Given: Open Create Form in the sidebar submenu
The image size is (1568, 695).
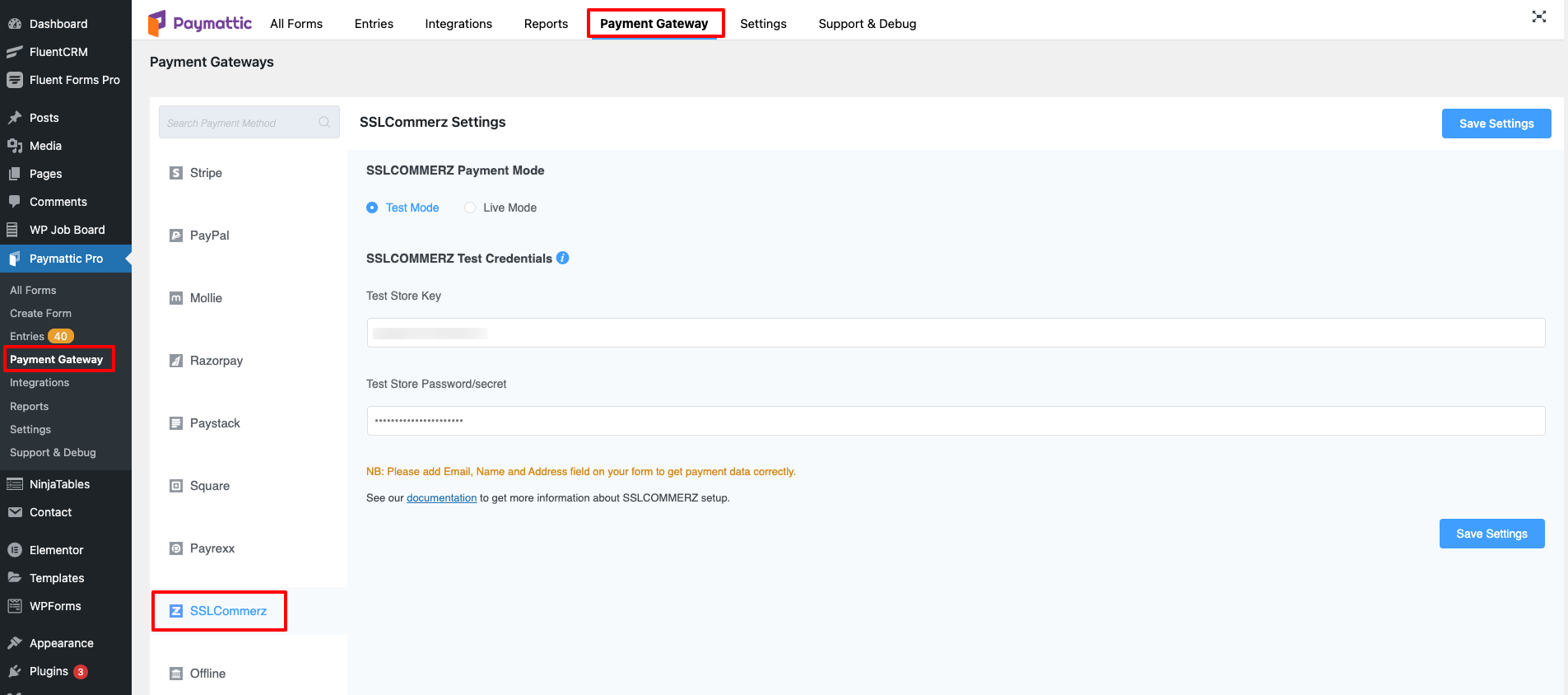Looking at the screenshot, I should point(40,314).
